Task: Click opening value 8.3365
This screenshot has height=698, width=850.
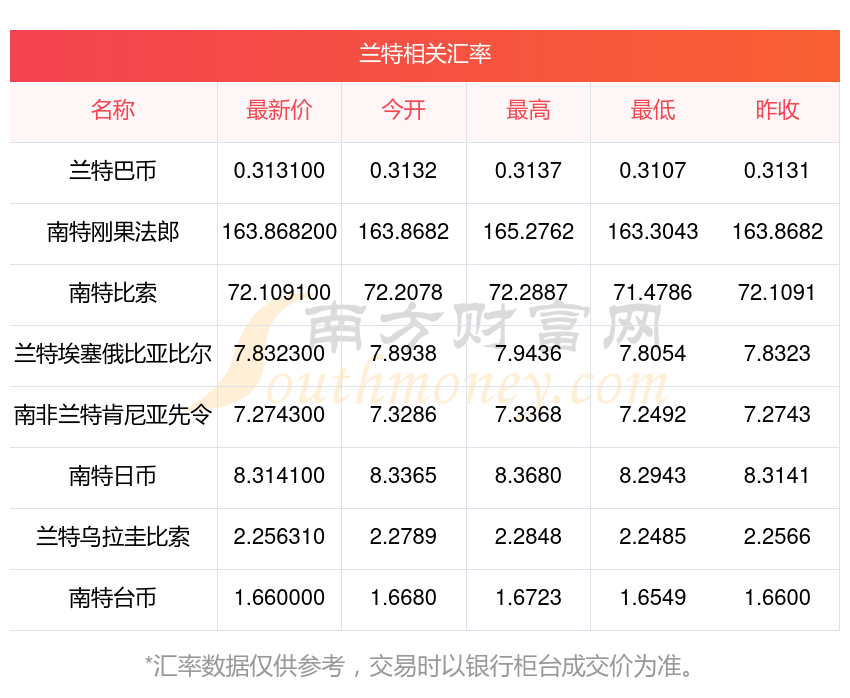Action: [x=403, y=476]
